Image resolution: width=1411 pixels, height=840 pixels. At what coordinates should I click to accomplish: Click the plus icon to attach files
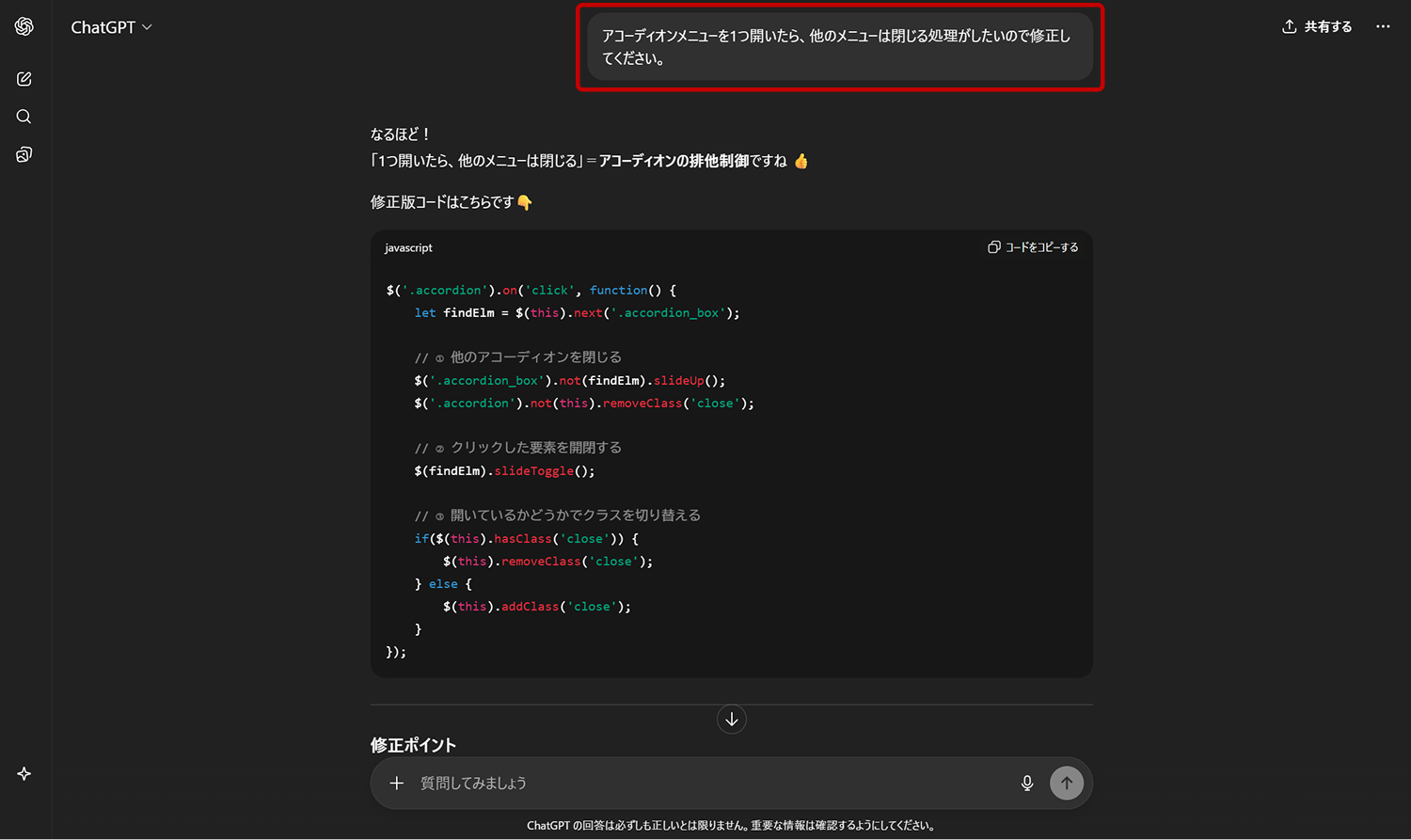(397, 783)
